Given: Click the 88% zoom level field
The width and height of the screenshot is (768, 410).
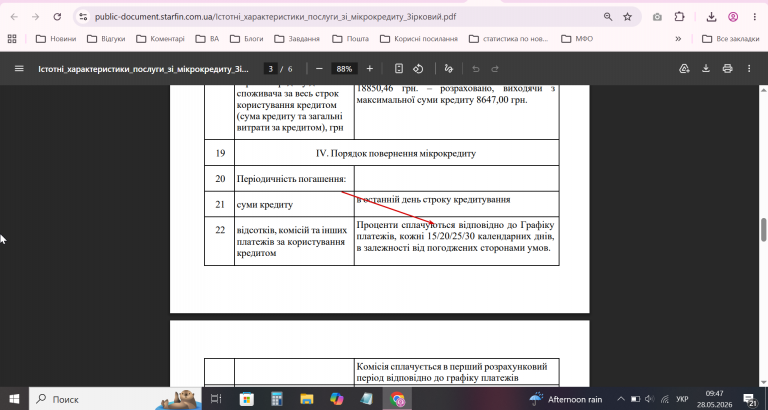Looking at the screenshot, I should pyautogui.click(x=344, y=69).
